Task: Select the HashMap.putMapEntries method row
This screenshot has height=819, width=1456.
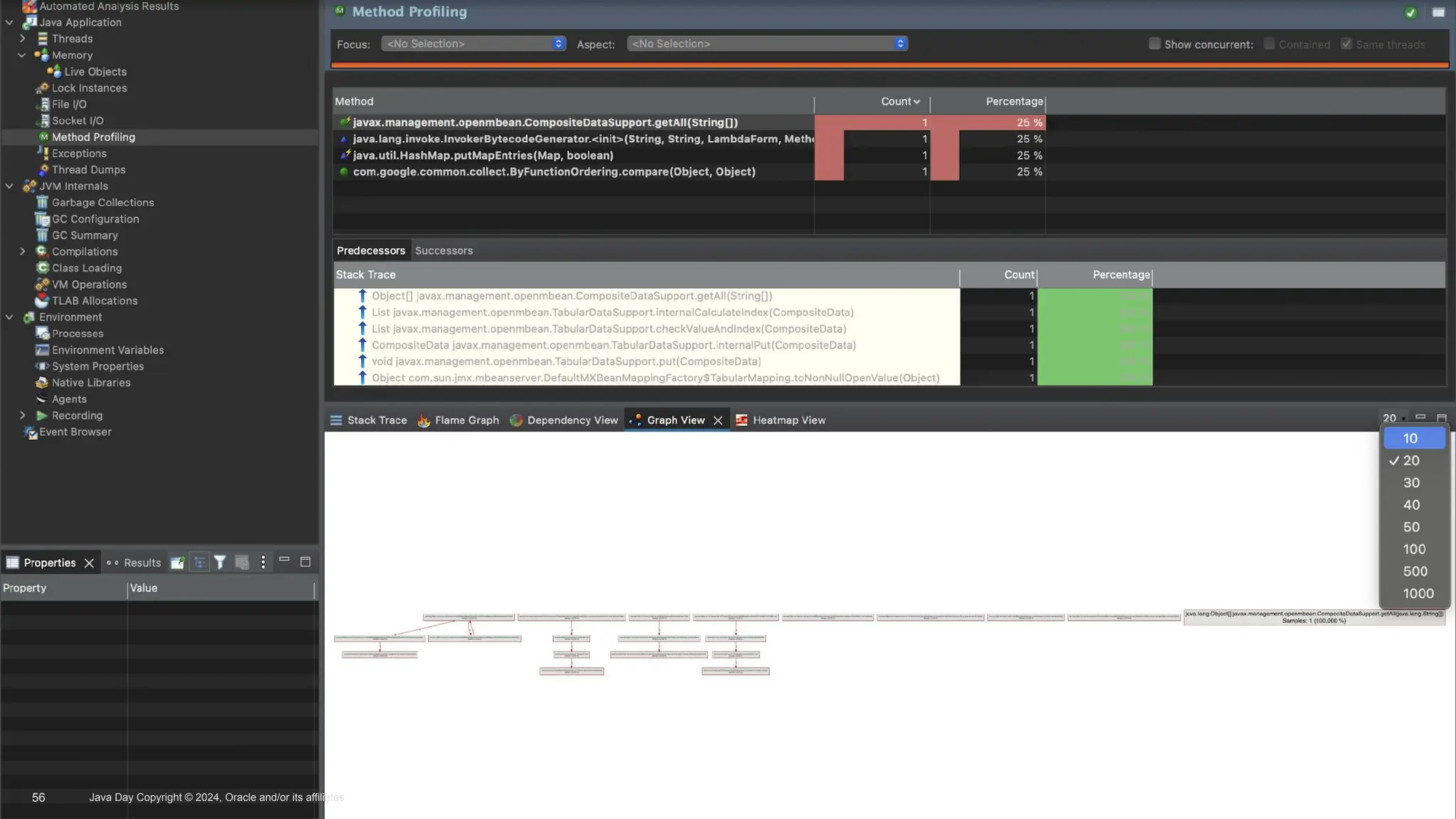Action: (x=483, y=156)
